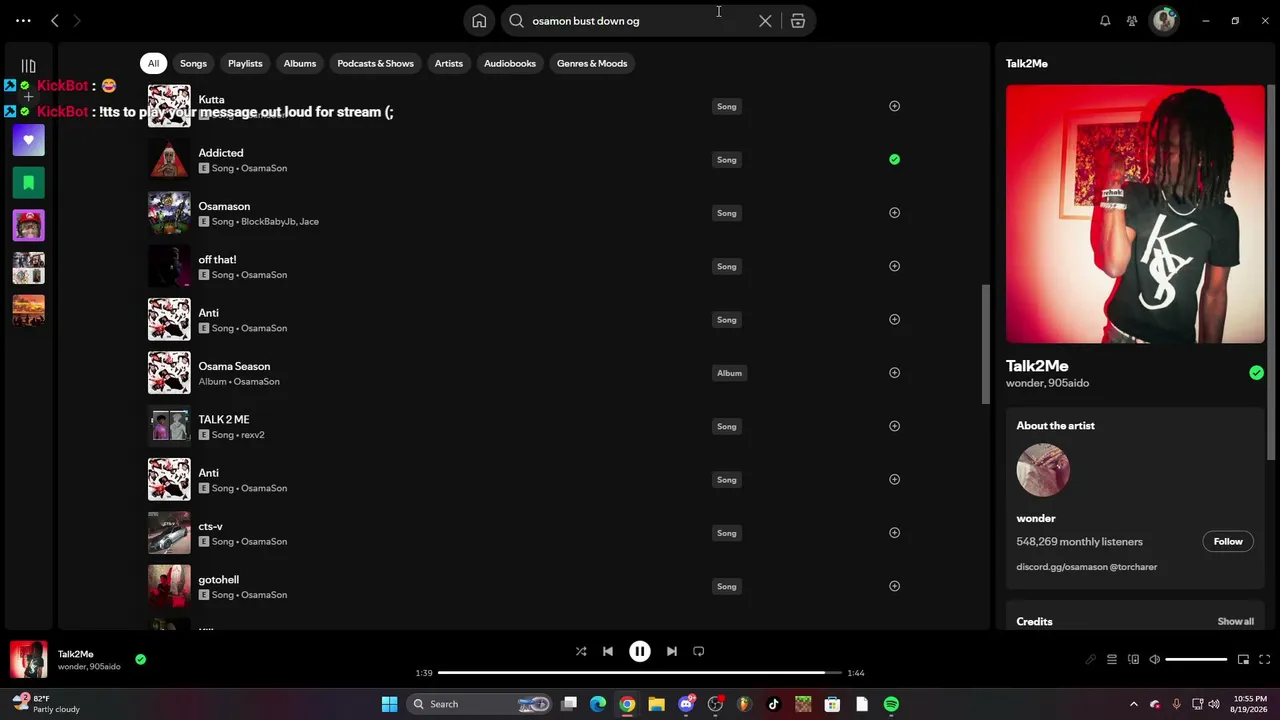The width and height of the screenshot is (1280, 720).
Task: Open the Addicted song title
Action: tap(221, 153)
